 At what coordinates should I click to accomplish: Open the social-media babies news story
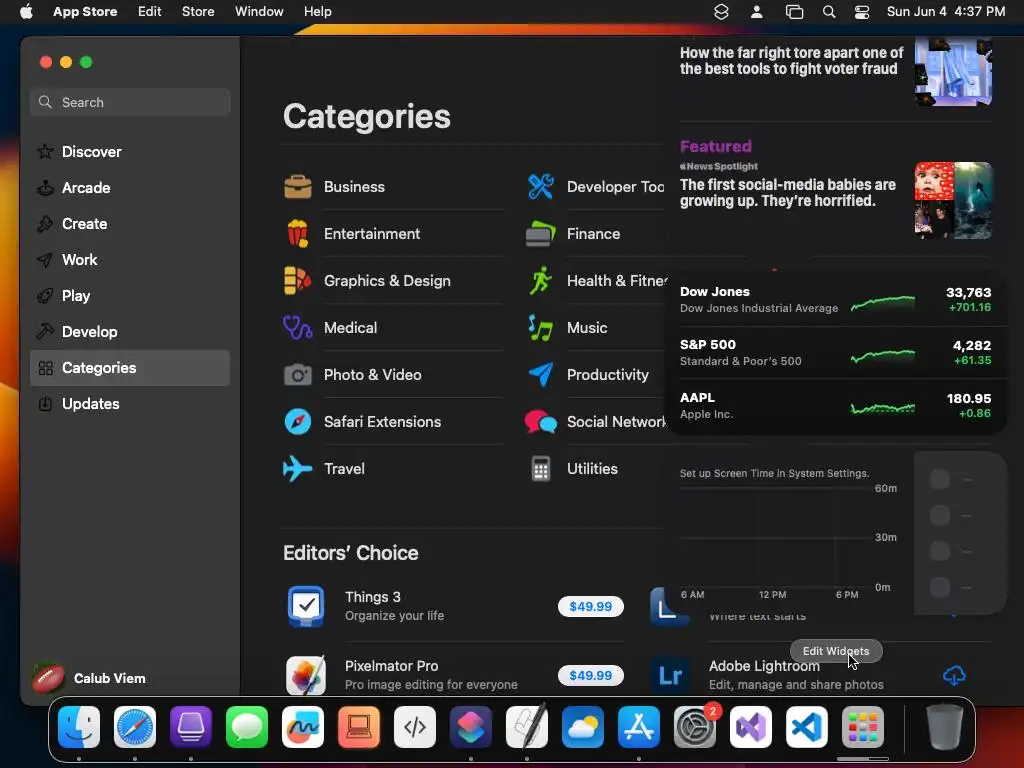pyautogui.click(x=788, y=193)
